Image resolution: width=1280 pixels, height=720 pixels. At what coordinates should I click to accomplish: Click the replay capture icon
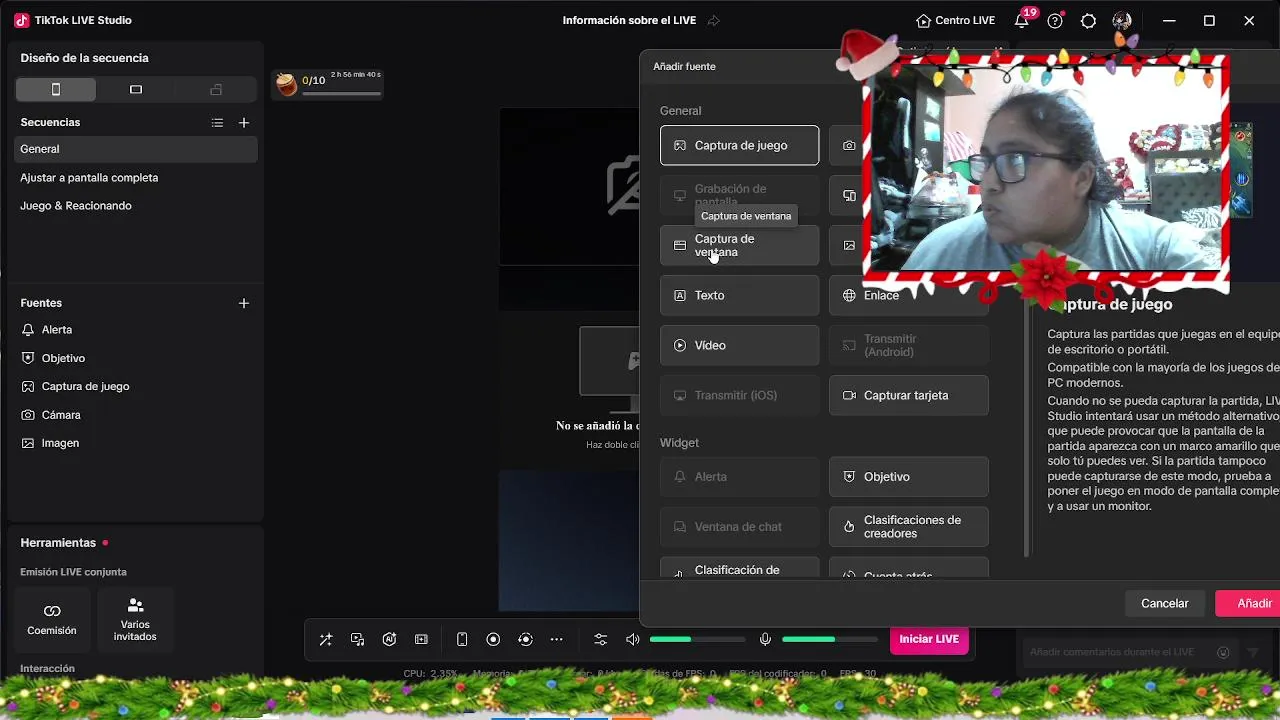(x=525, y=640)
